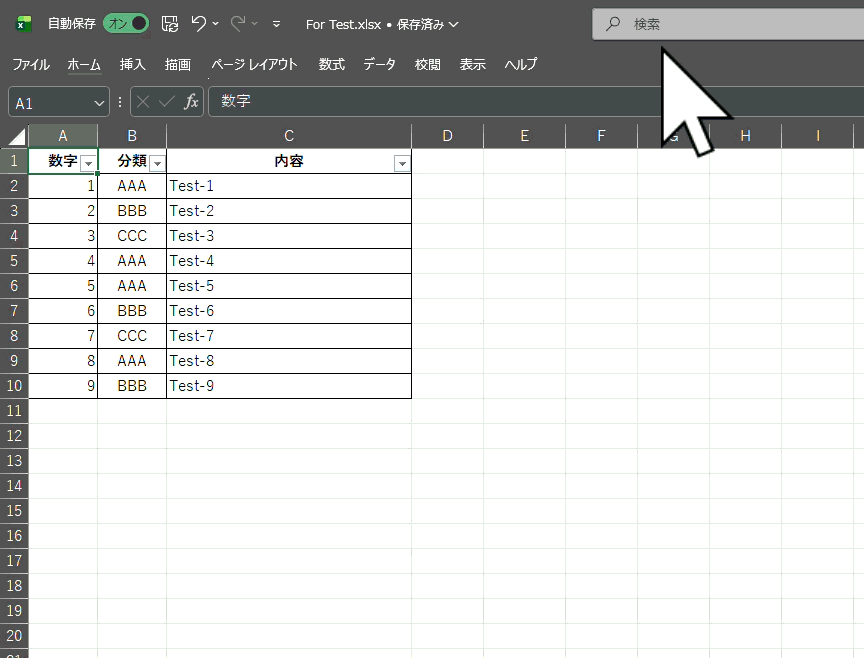Click the formula bar expand dots handle

tap(120, 102)
